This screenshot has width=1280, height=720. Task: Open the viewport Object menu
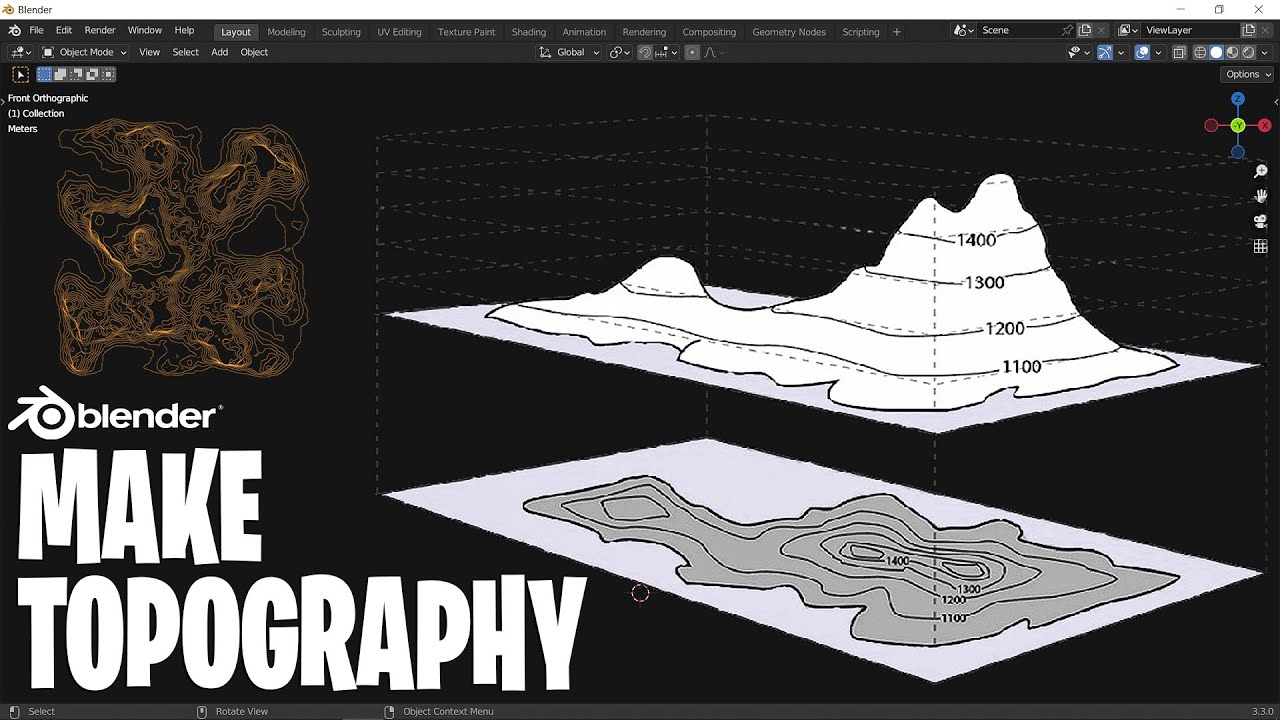click(x=254, y=52)
